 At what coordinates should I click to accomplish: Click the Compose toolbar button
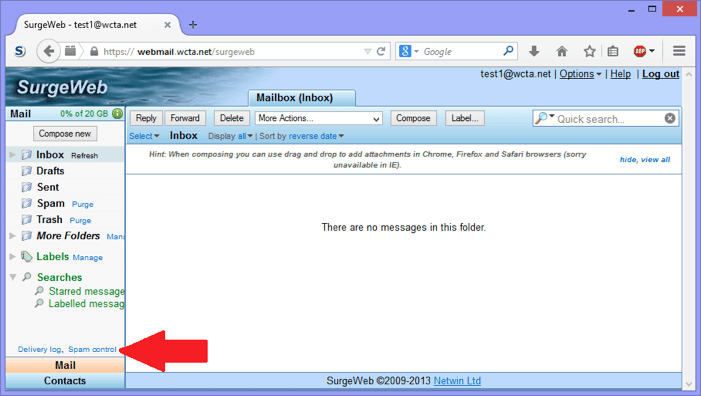(x=413, y=118)
